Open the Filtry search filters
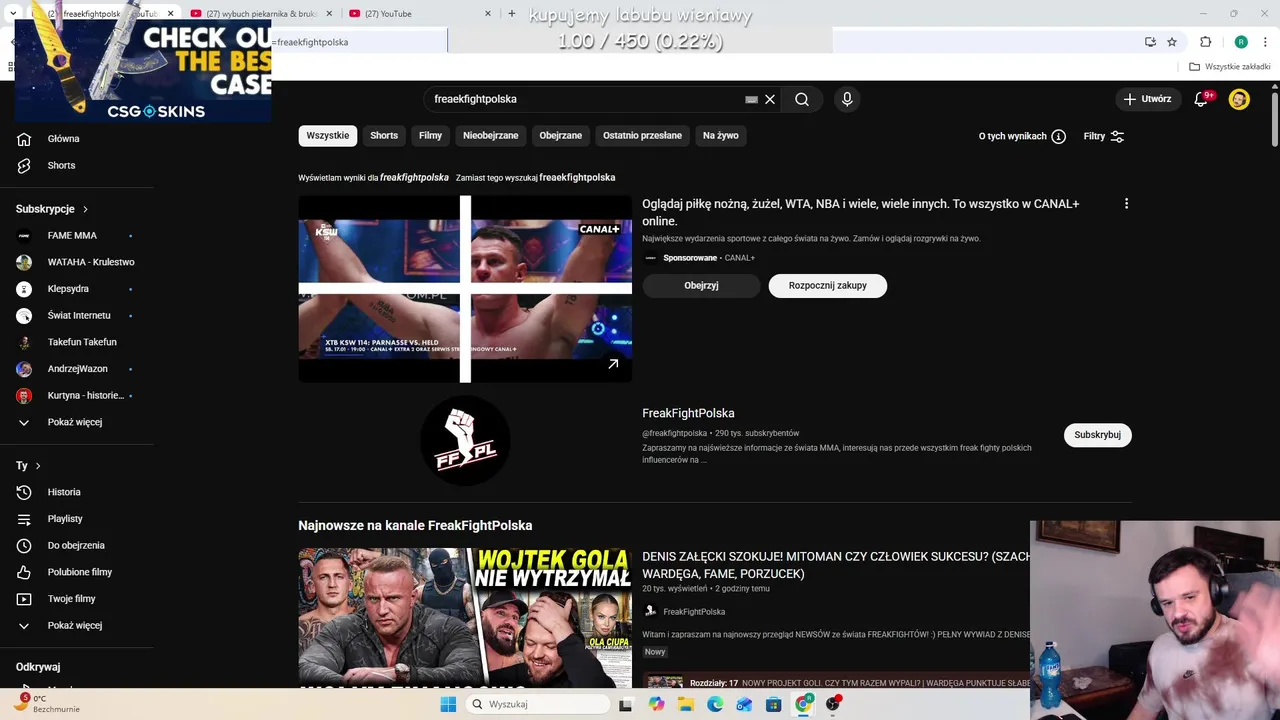The width and height of the screenshot is (1280, 720). [x=1104, y=136]
